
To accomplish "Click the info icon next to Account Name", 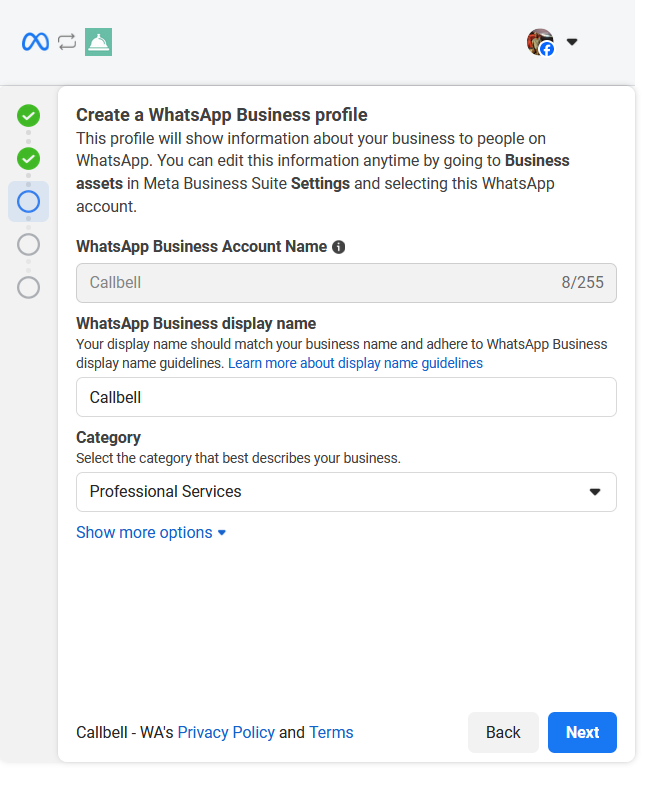I will click(x=339, y=247).
